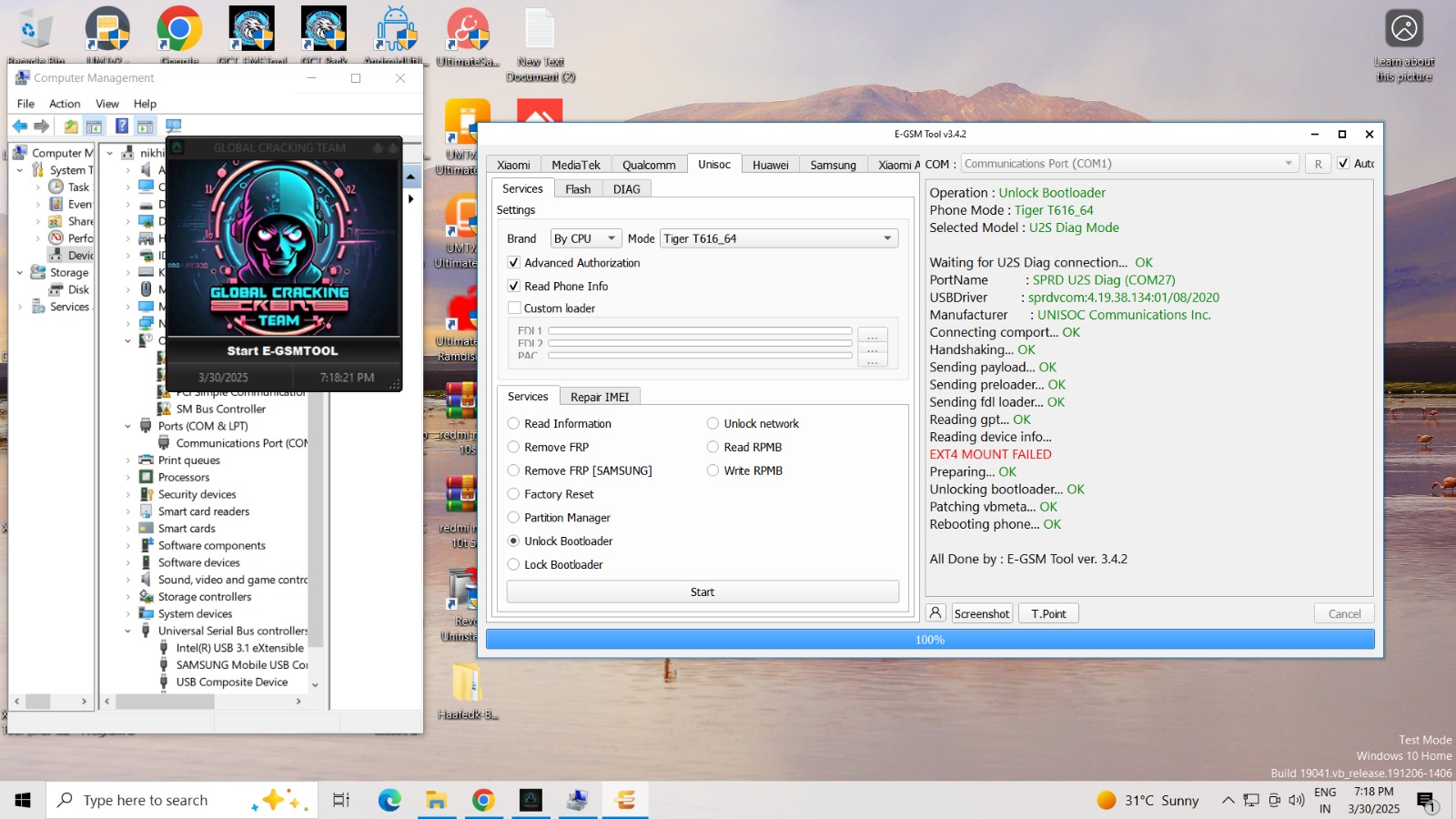This screenshot has width=1456, height=819.
Task: Click the Cancel button in E-GSM Tool
Action: point(1344,613)
